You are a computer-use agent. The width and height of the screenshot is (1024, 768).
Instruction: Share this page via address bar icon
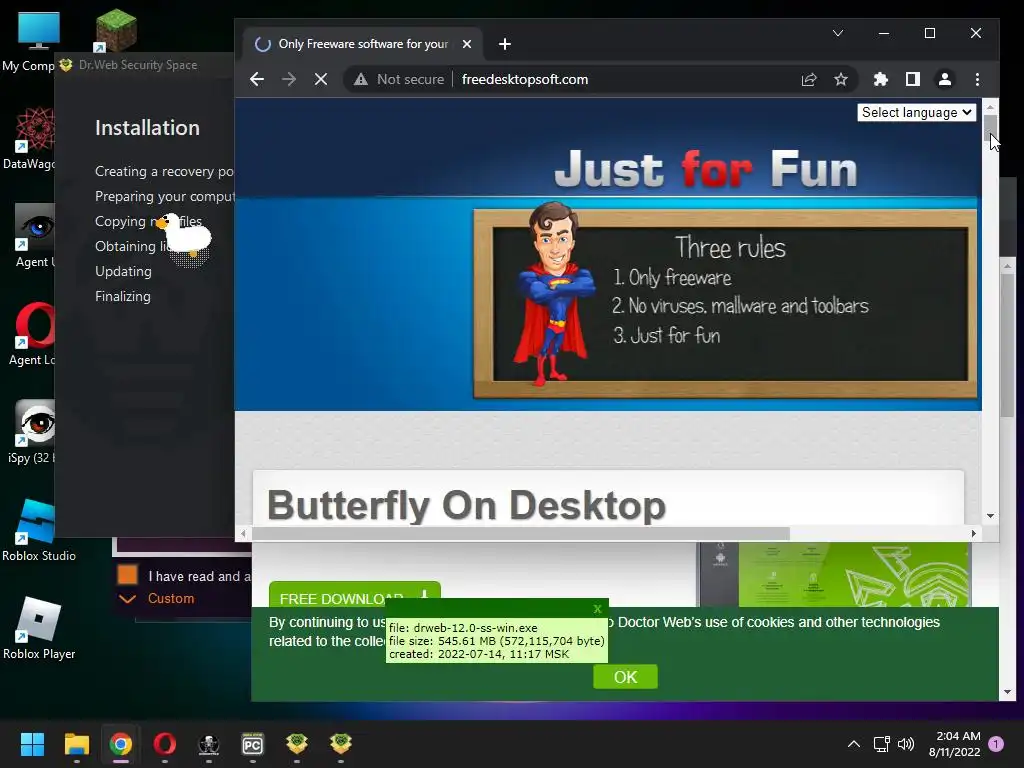808,80
